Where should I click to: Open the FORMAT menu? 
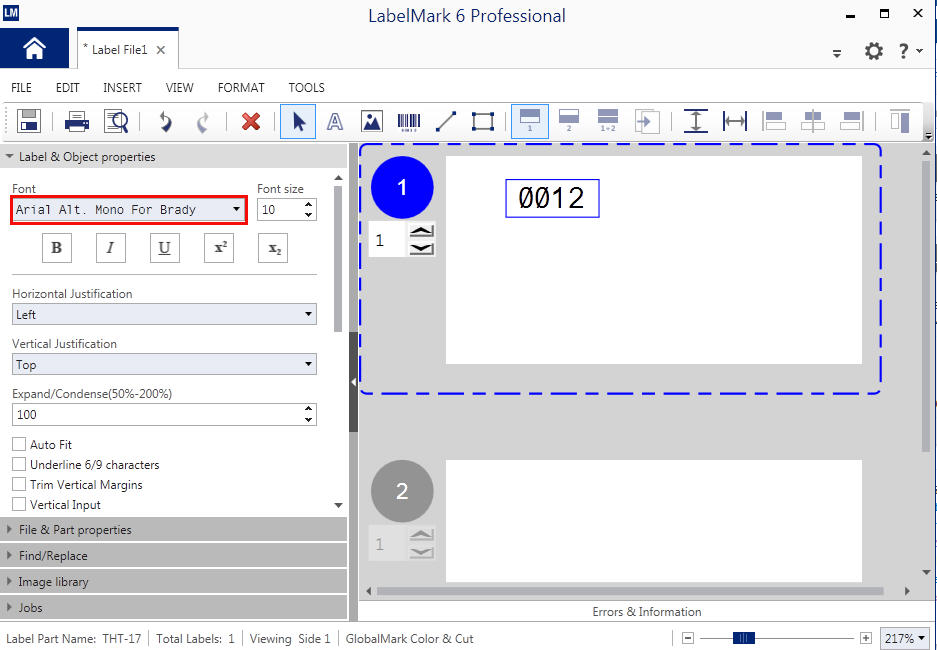click(x=241, y=88)
